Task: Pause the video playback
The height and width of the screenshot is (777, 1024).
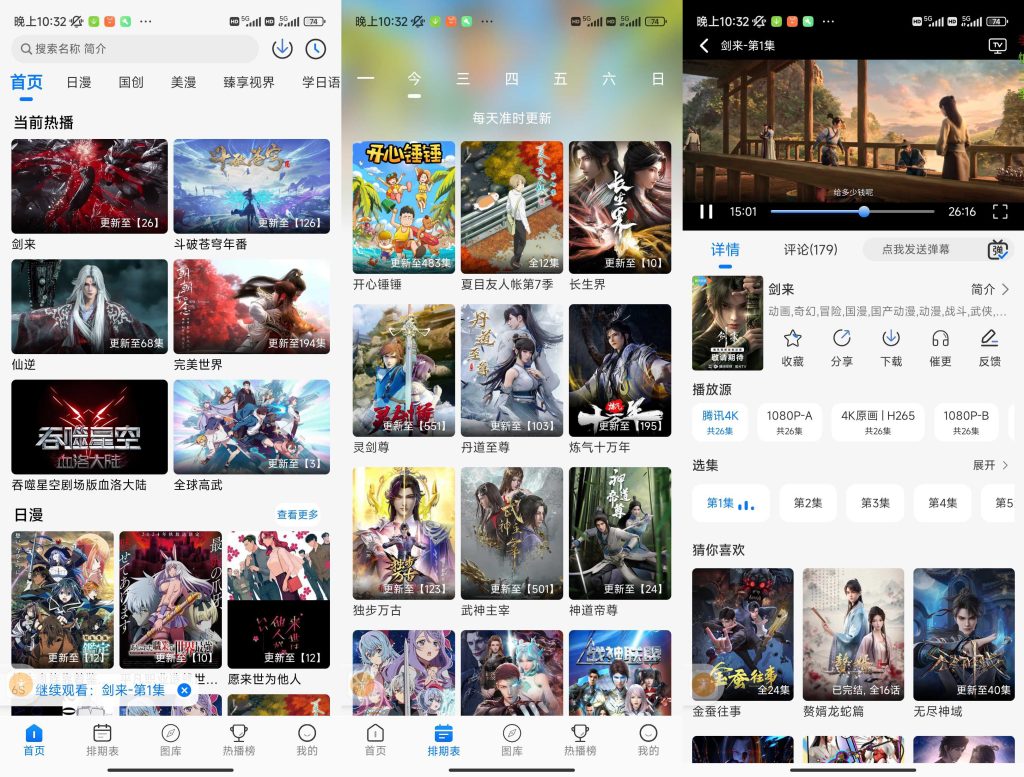Action: point(706,212)
